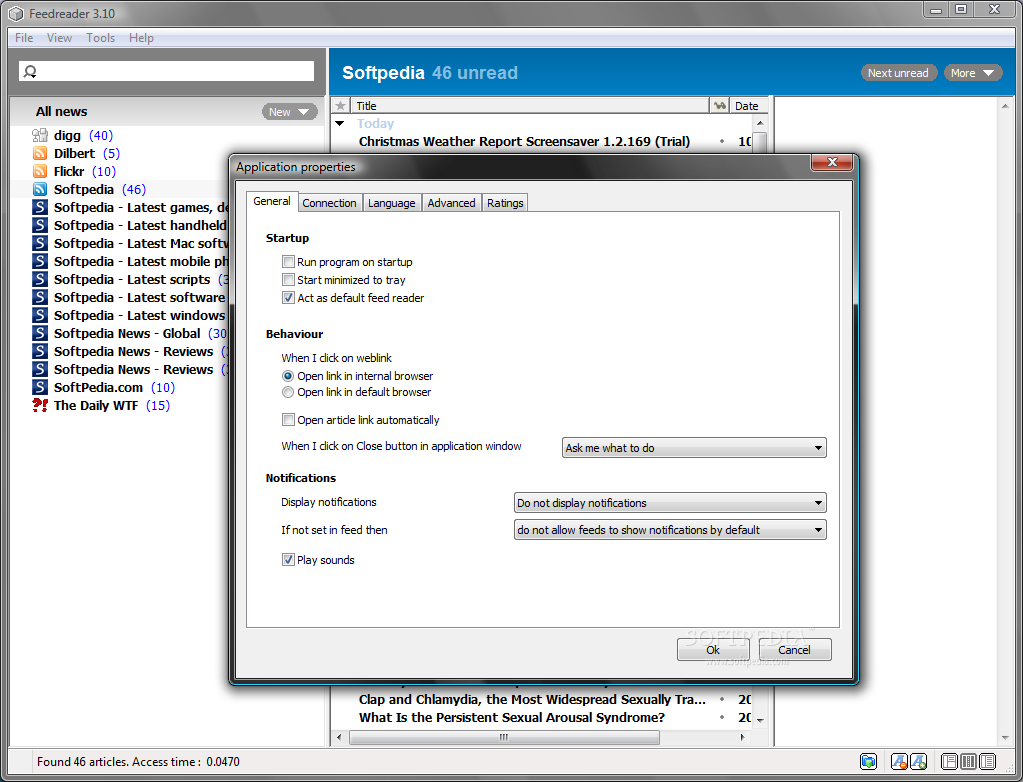Screen dimensions: 1023x782
Task: Click the Flickr RSS feed icon
Action: pos(40,171)
